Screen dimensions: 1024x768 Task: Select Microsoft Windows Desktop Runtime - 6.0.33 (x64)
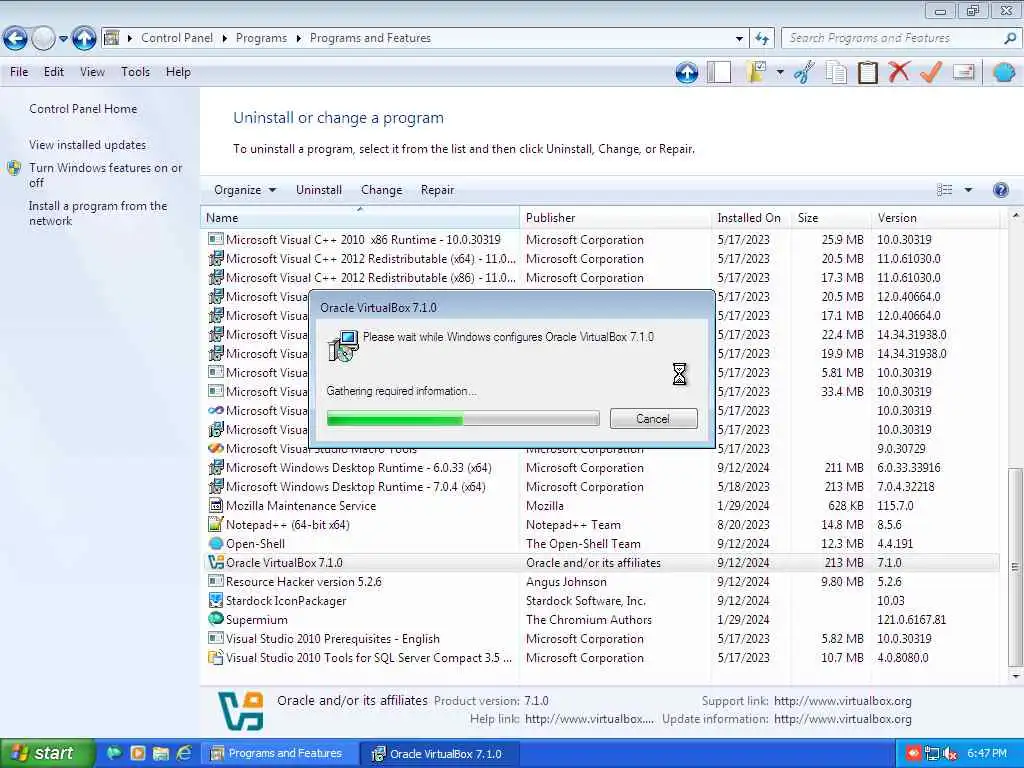tap(600, 468)
